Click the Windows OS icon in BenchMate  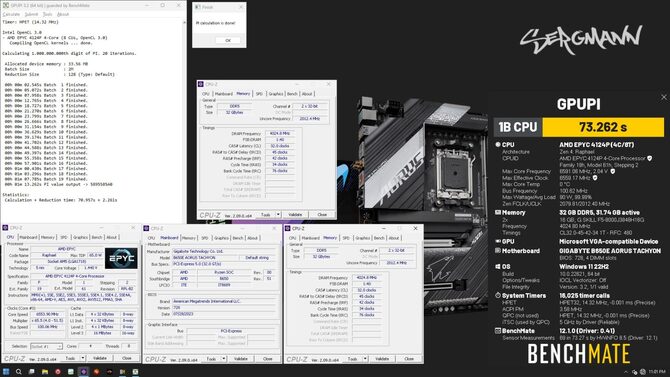tap(498, 266)
